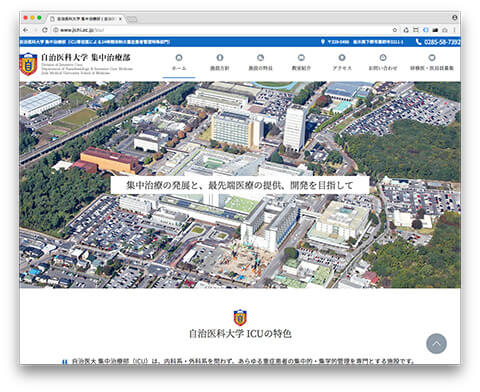Click the fourth main navigation item icon
This screenshot has width=480, height=392.
tap(301, 58)
